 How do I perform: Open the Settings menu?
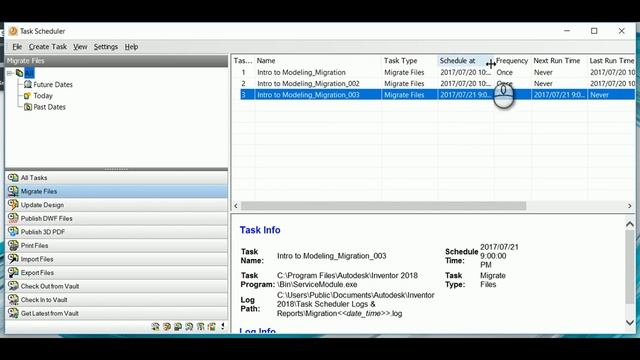[x=106, y=47]
